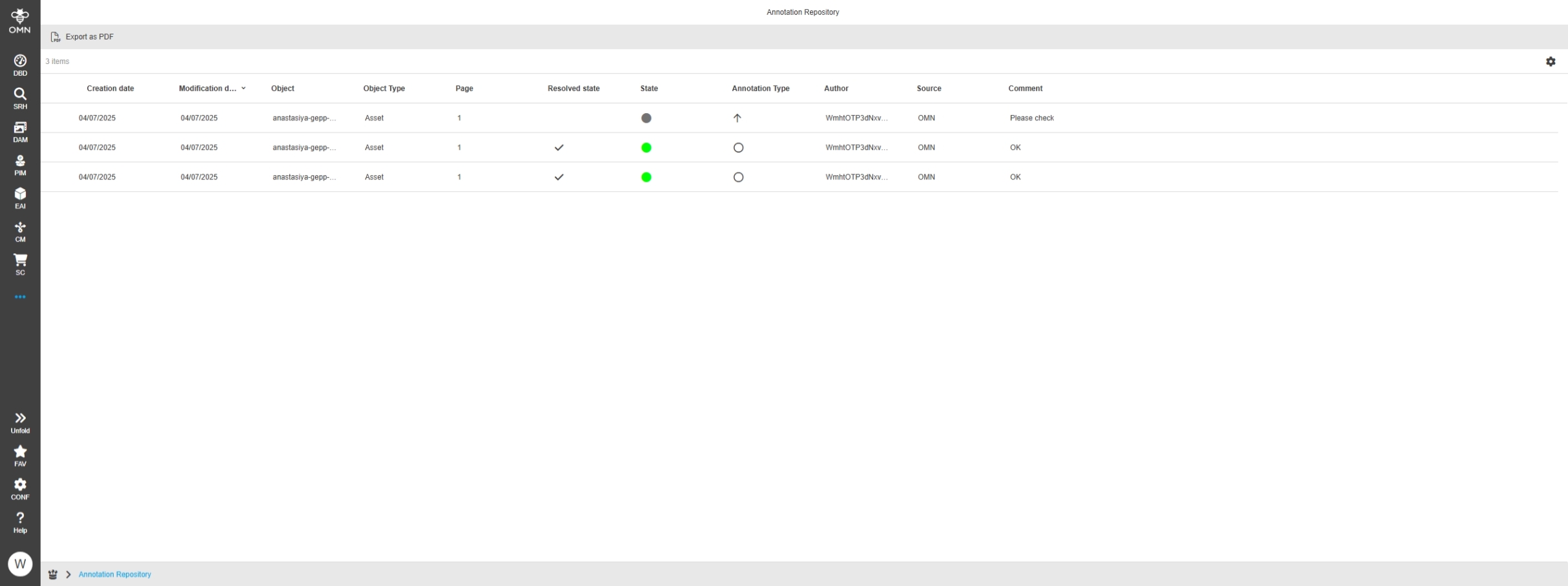Screen dimensions: 1568x586
Task: Open the DAM module icon
Action: [20, 131]
